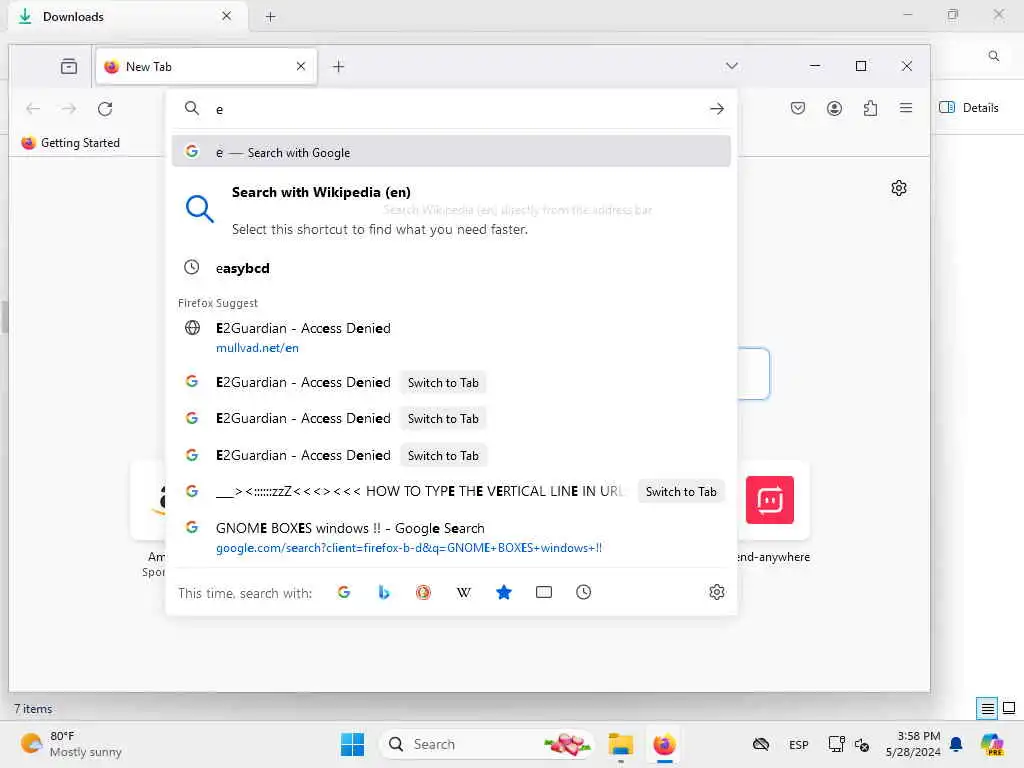Click the Firefox View icon

[69, 66]
